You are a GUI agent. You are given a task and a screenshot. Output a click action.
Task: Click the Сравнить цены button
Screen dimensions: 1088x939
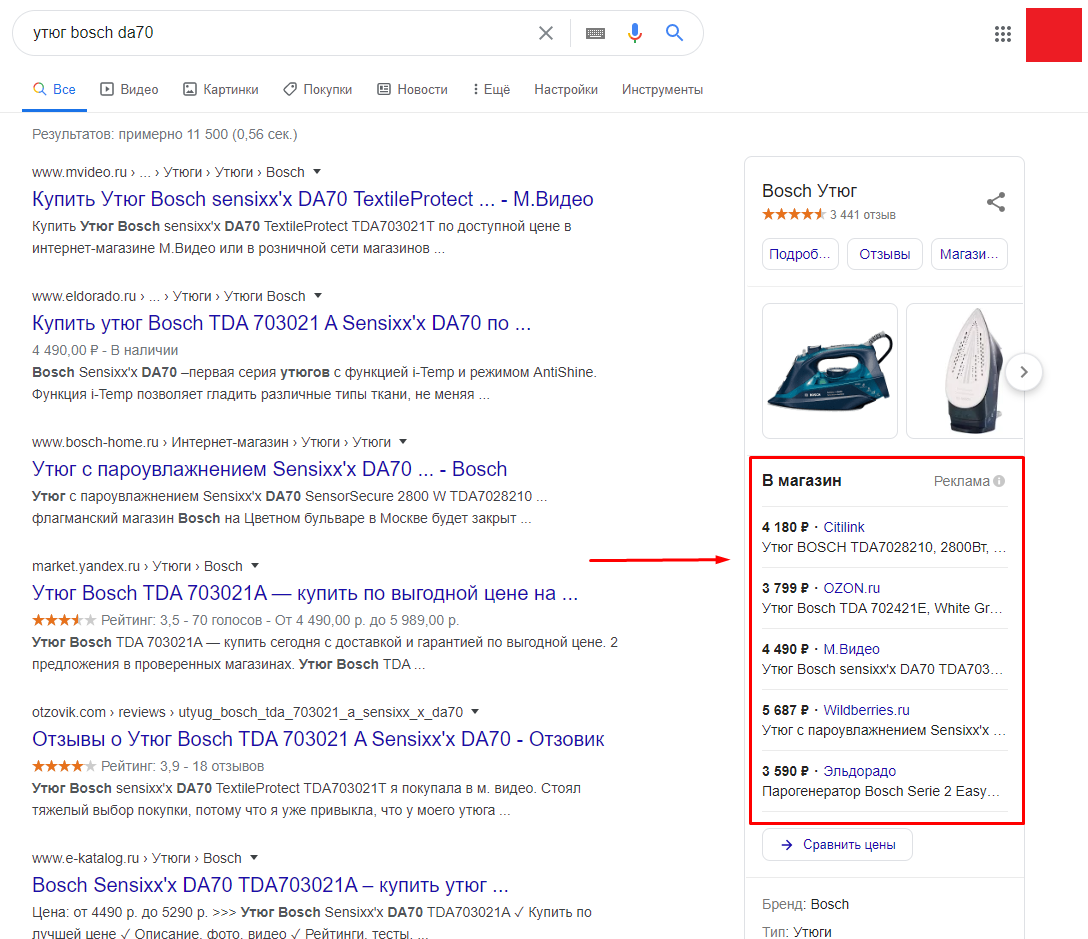837,845
